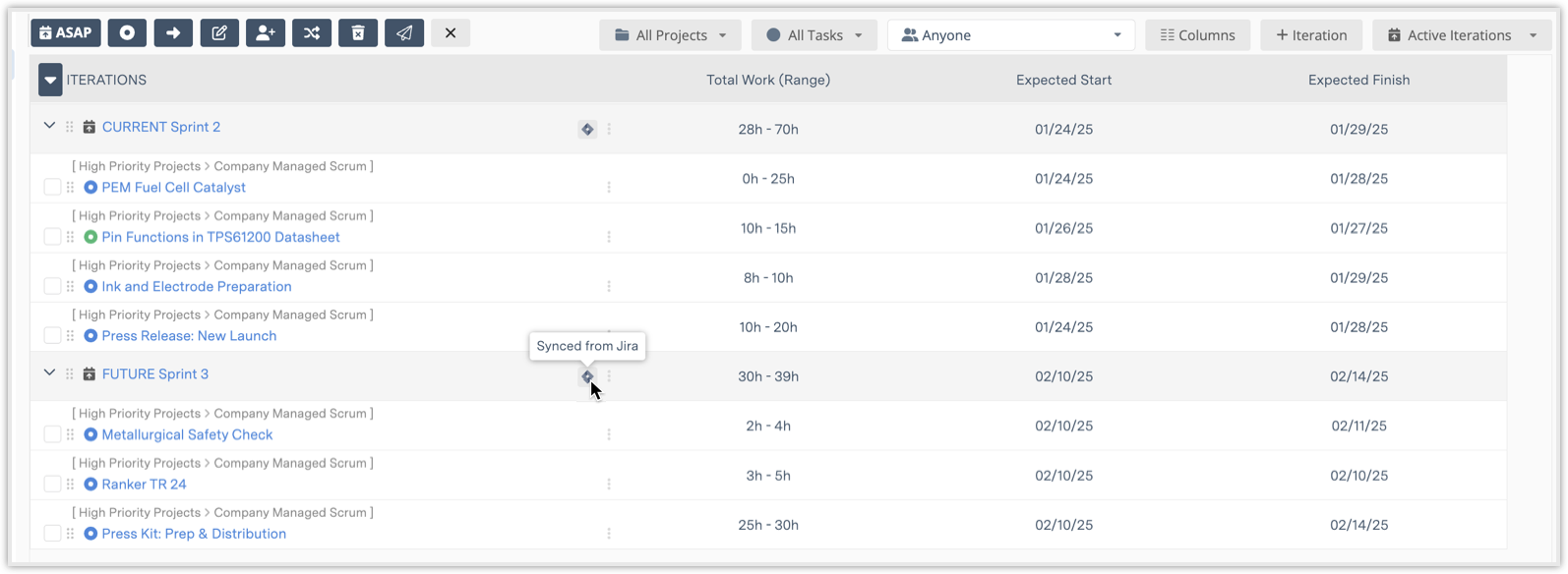Open the Metallurgical Safety Check task link
The image size is (1568, 574).
click(x=187, y=434)
